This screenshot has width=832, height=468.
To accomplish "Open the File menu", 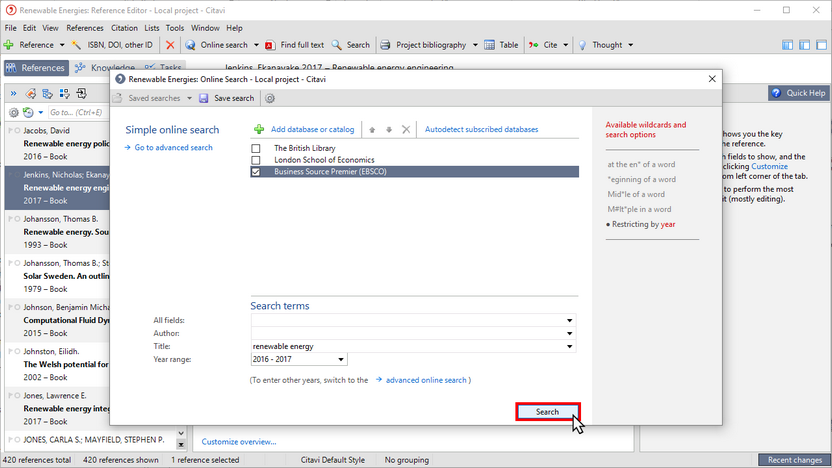I will click(x=11, y=28).
